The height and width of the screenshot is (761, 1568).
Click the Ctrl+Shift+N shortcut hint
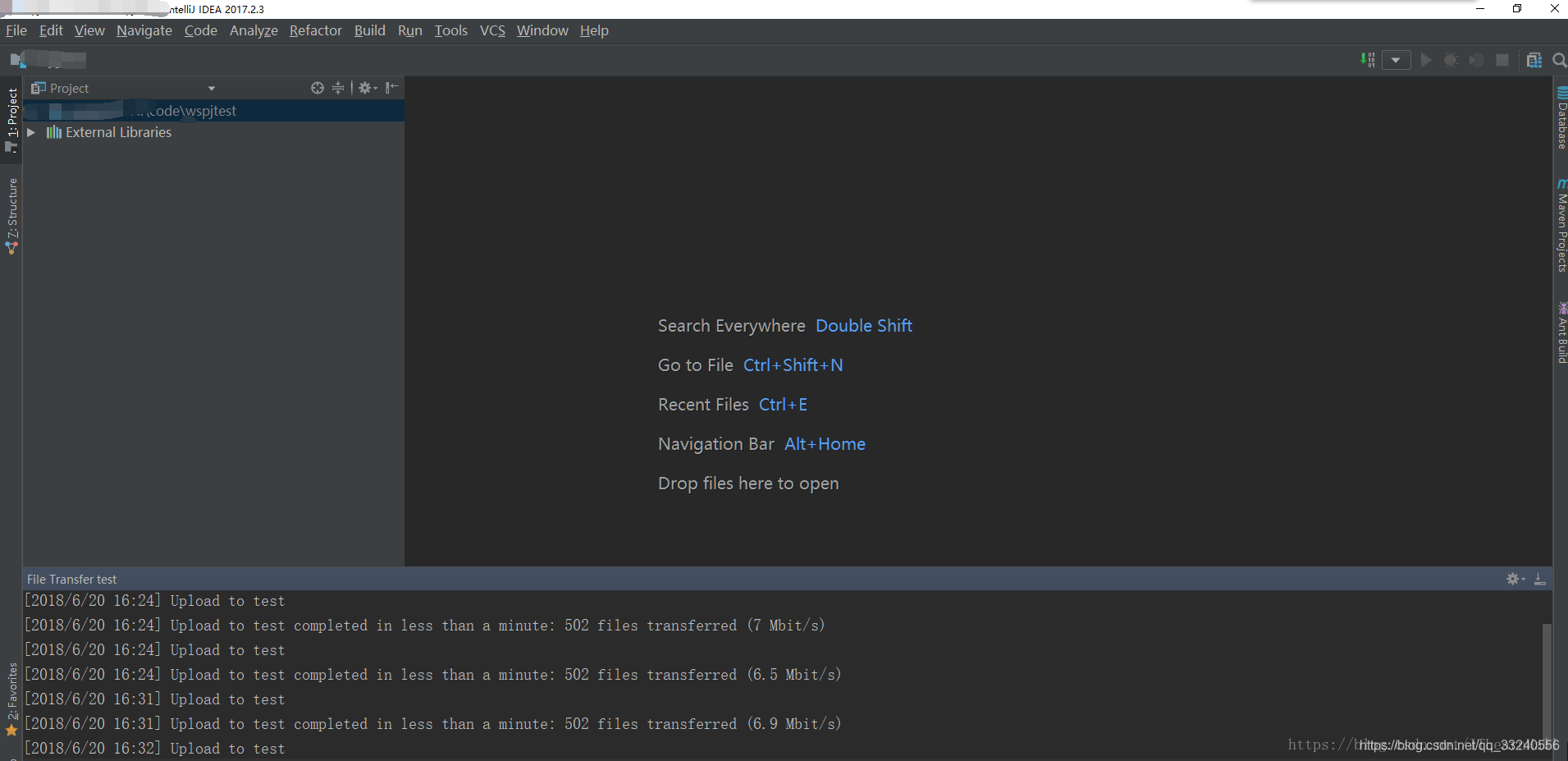[x=793, y=365]
